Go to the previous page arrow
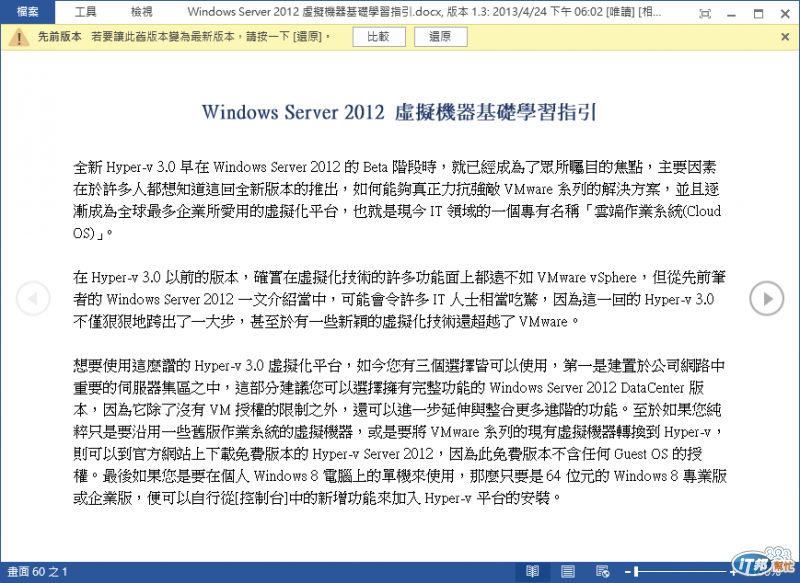This screenshot has width=800, height=583. pyautogui.click(x=33, y=298)
